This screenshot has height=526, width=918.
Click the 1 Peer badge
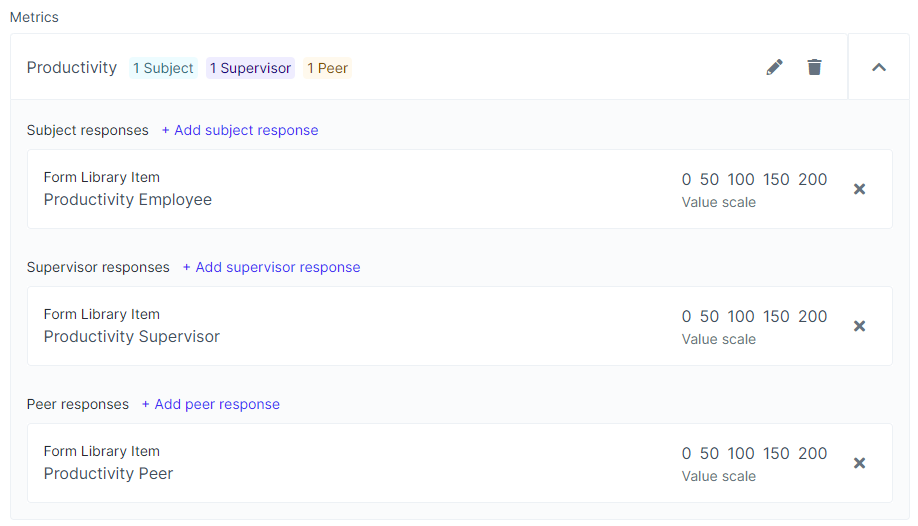point(327,68)
